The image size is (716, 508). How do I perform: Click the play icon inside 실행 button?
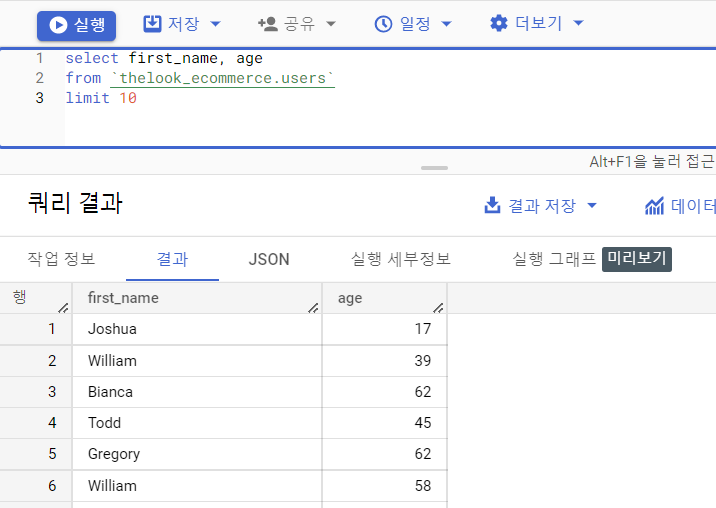(x=58, y=25)
